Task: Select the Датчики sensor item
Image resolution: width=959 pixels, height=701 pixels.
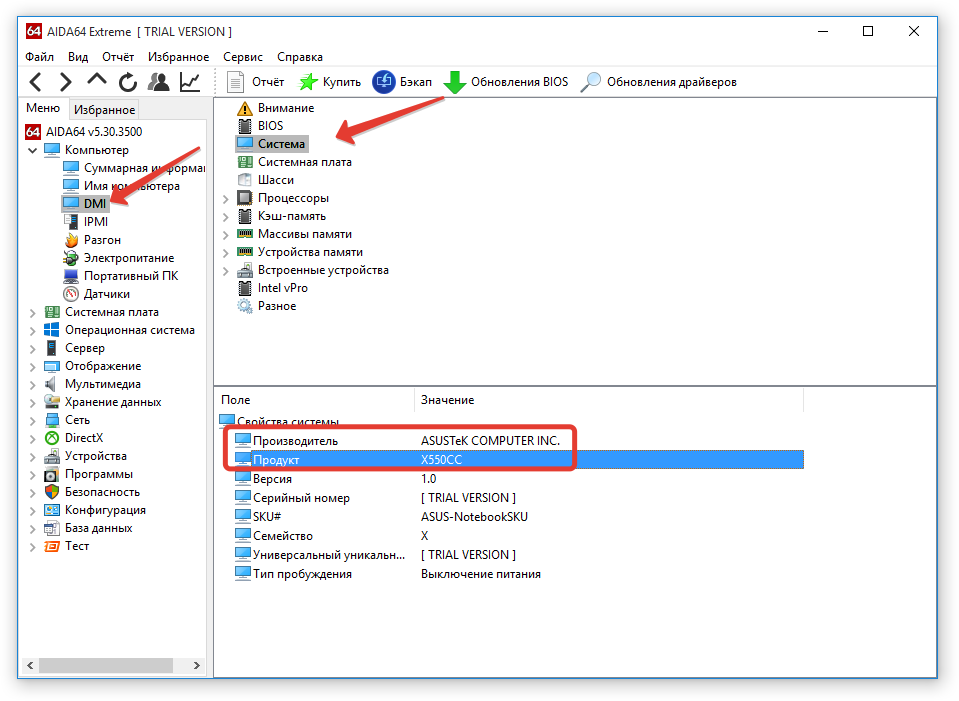Action: click(x=97, y=294)
